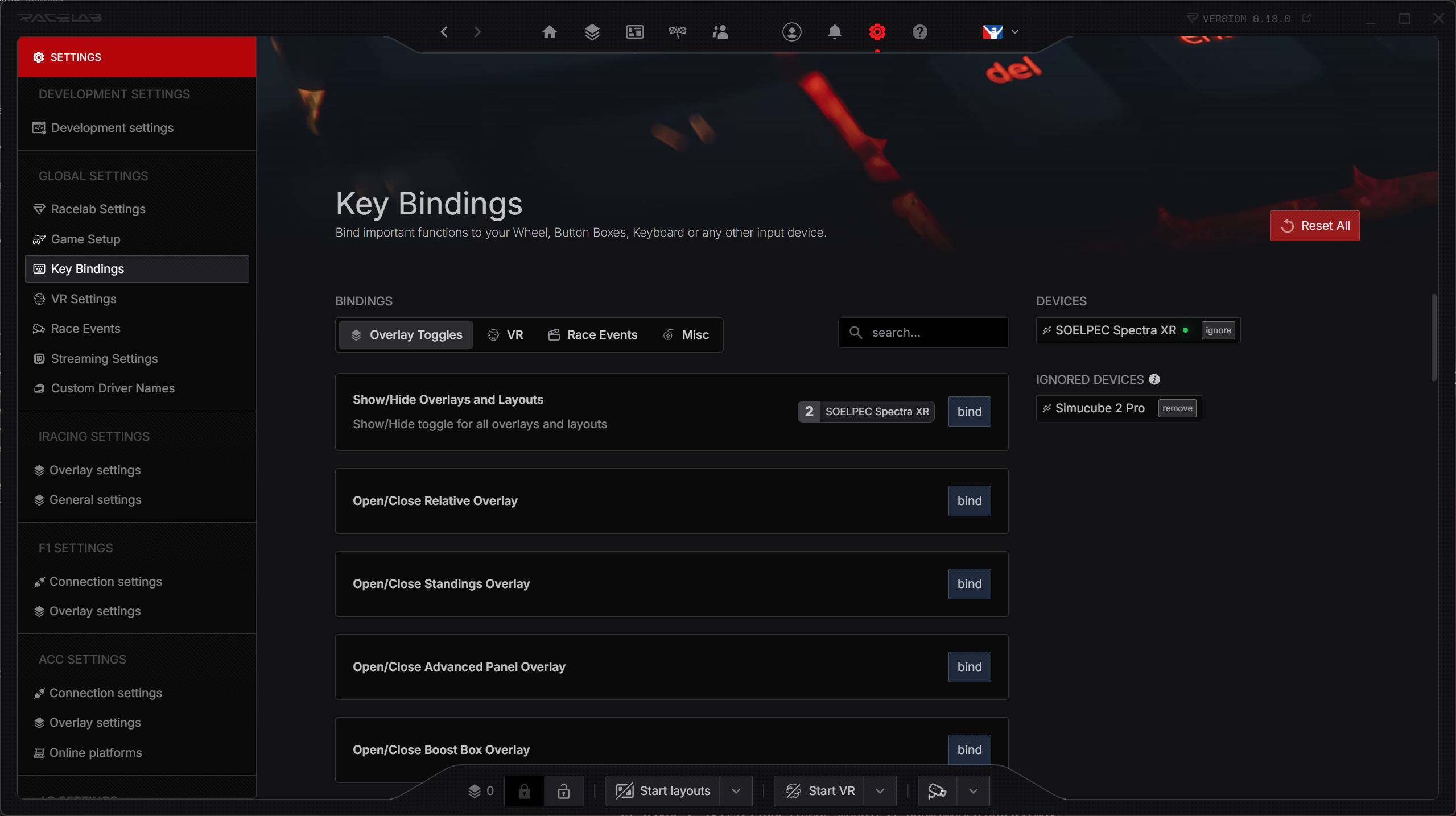Viewport: 1456px width, 816px height.
Task: Open the checkered race flags icon
Action: click(x=677, y=32)
